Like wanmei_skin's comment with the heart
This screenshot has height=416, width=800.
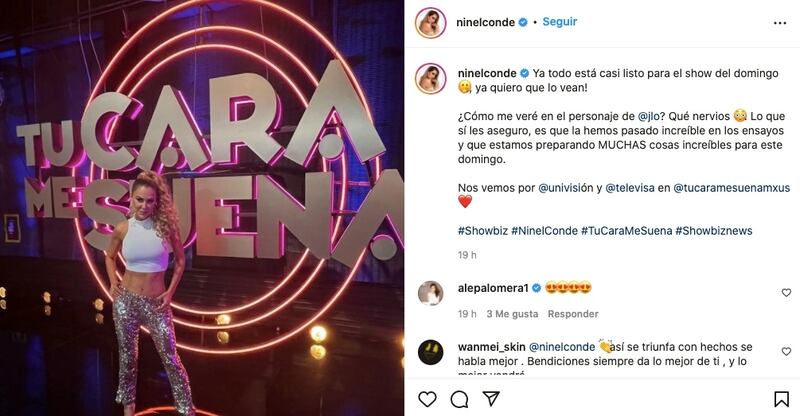(x=786, y=351)
